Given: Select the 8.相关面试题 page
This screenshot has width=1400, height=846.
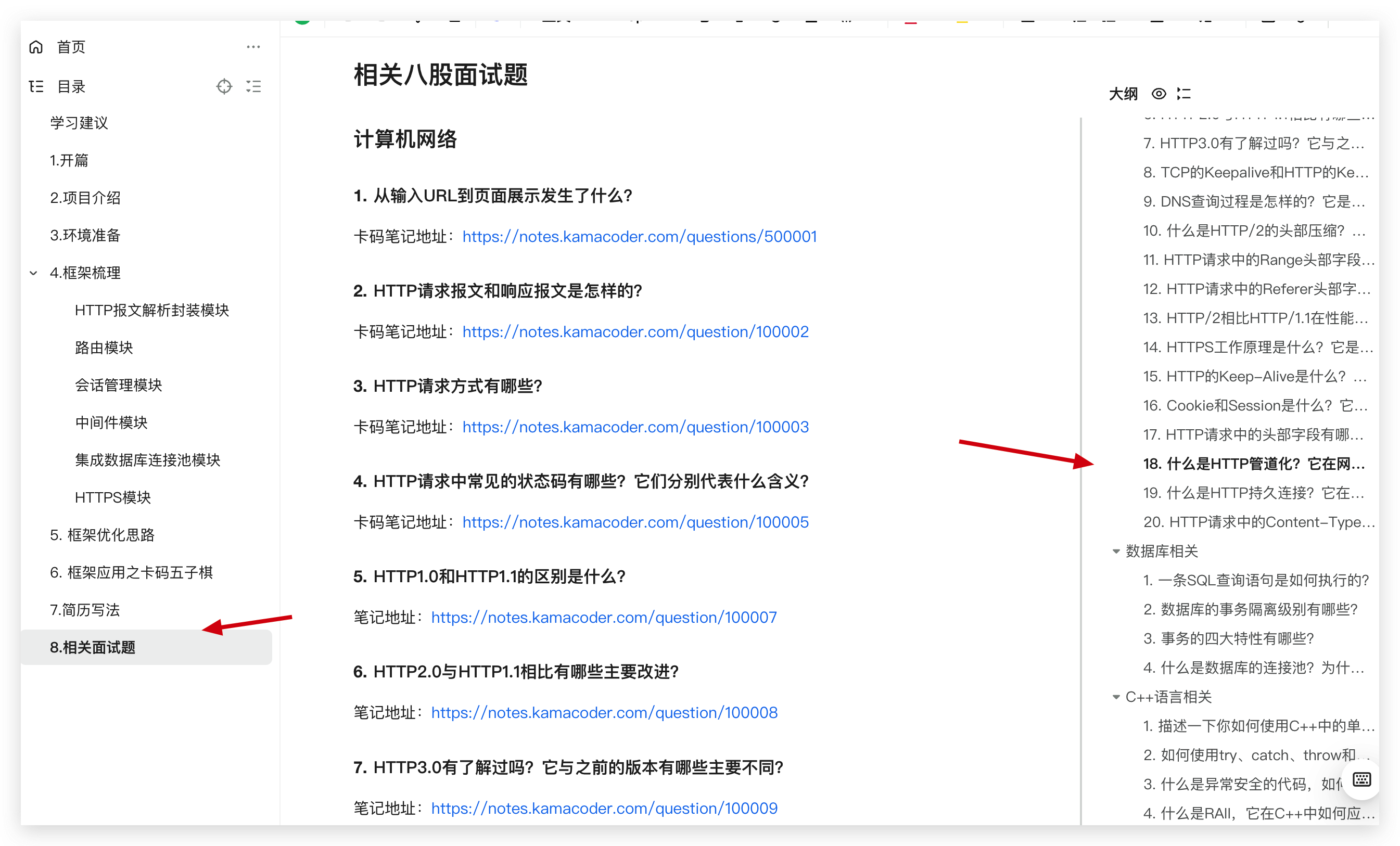Looking at the screenshot, I should click(x=147, y=648).
